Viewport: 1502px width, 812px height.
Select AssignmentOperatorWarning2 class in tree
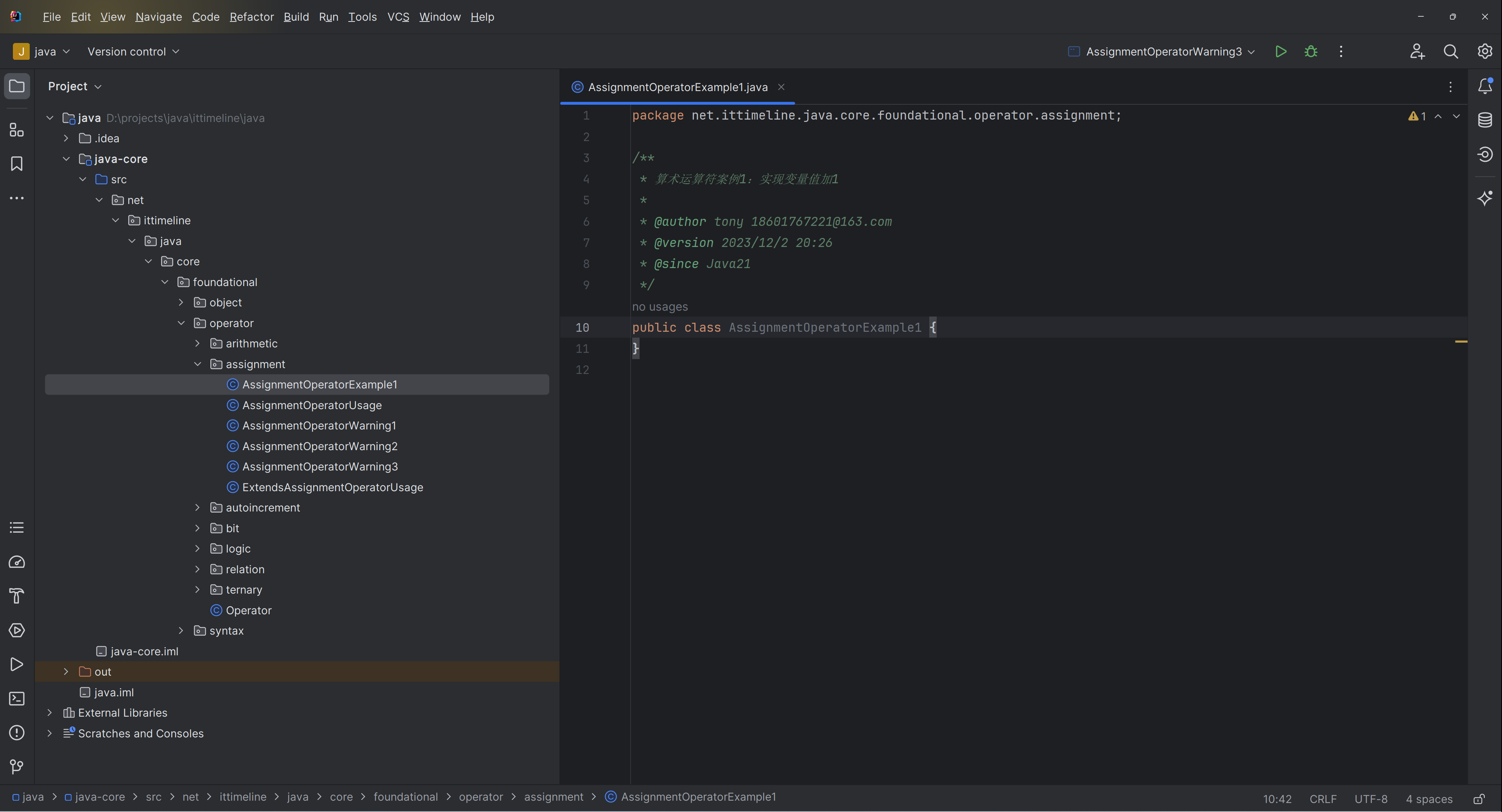[x=319, y=446]
